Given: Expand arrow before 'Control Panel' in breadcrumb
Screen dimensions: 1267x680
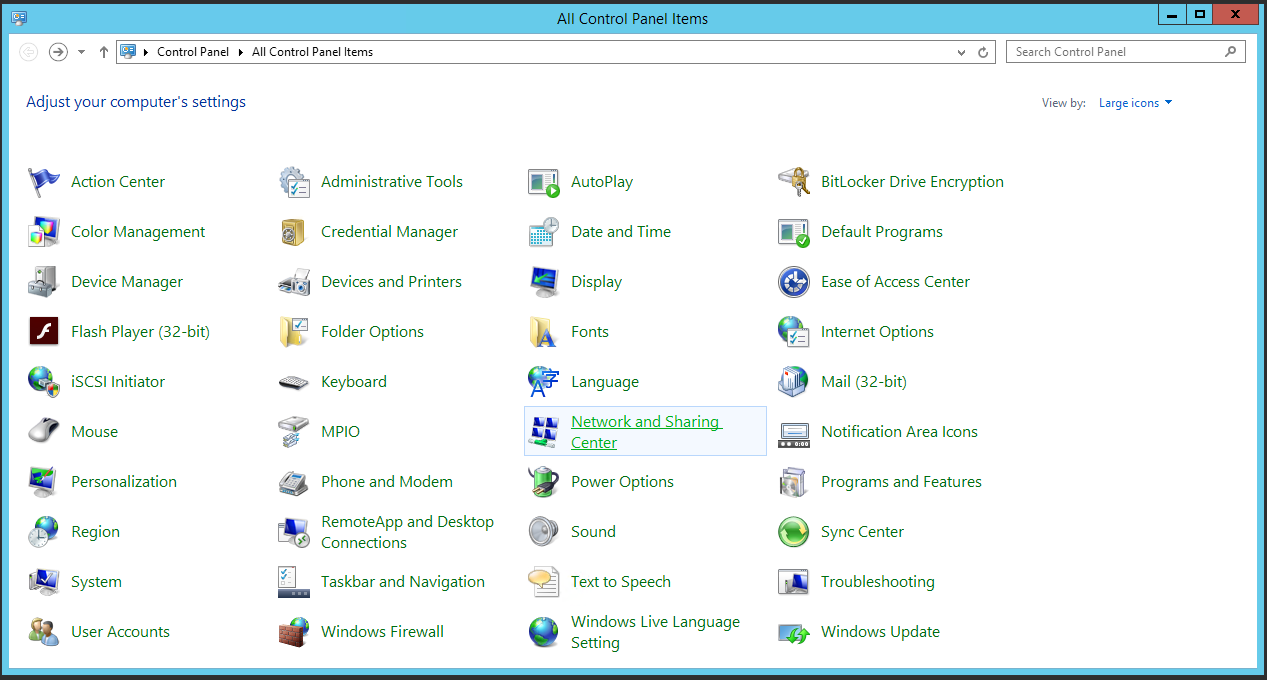Looking at the screenshot, I should (147, 52).
